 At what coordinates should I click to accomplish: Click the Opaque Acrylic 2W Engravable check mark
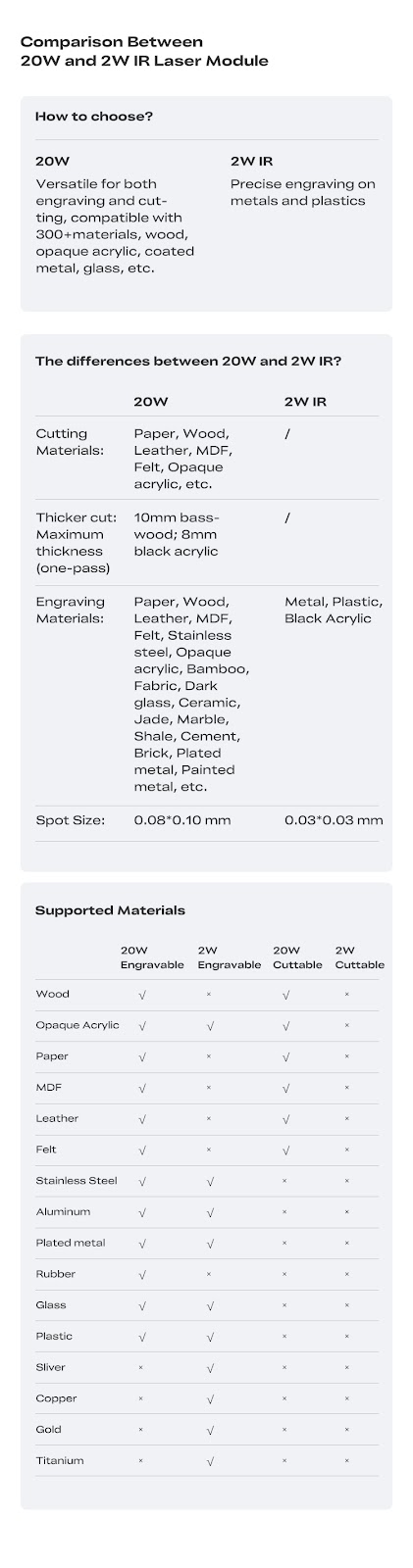(x=210, y=1026)
